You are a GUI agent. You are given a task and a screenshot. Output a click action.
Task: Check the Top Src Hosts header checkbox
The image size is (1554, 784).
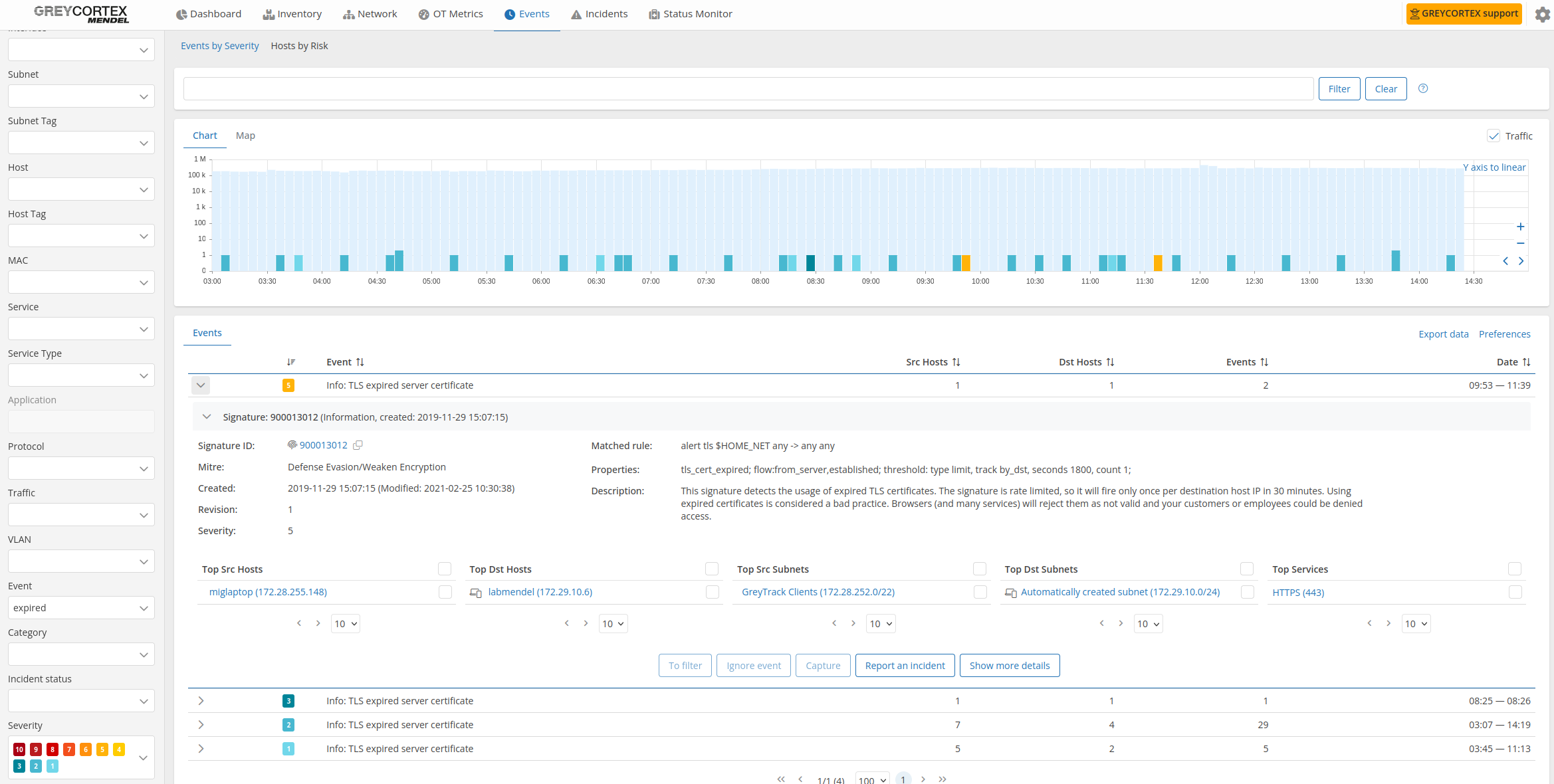click(x=445, y=569)
